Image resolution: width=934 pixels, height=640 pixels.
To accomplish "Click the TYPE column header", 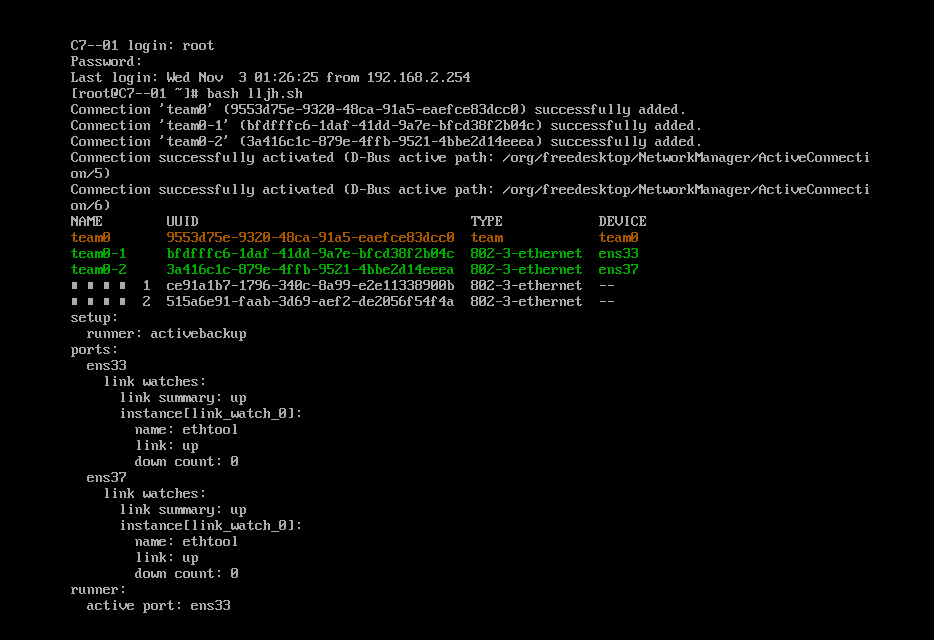I will coord(486,222).
